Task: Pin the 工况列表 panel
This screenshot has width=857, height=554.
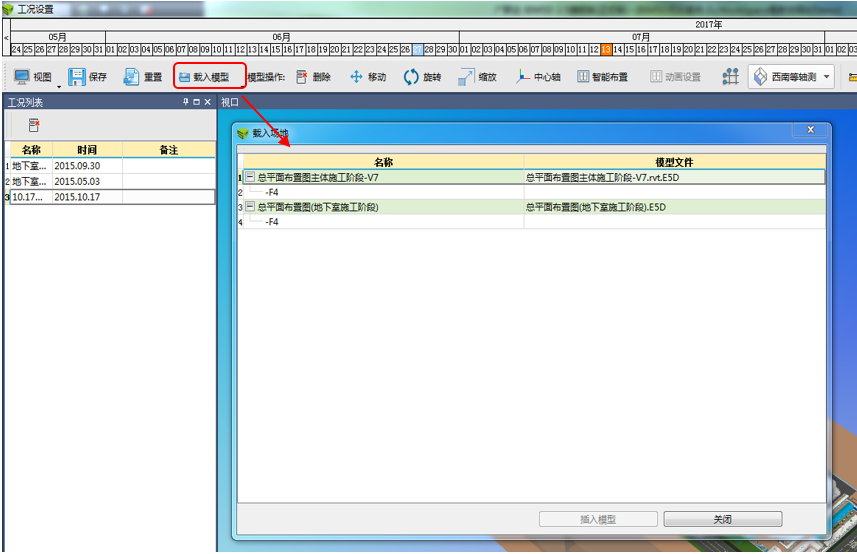Action: (186, 102)
